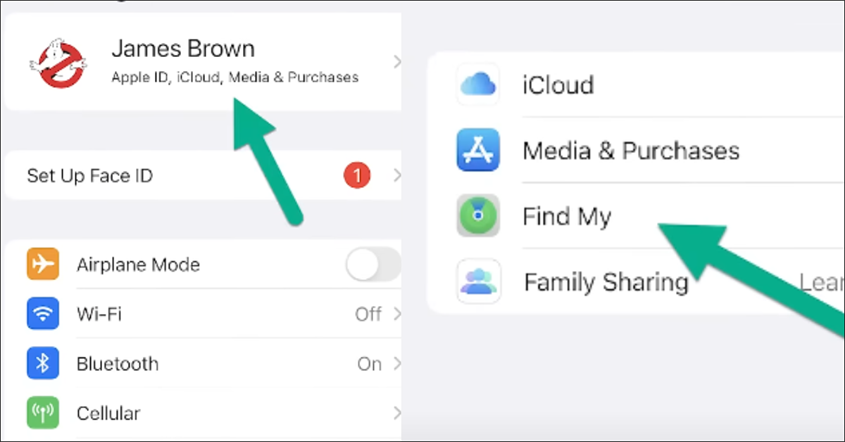Open the Set Up Face ID chevron
The image size is (845, 442).
coord(397,175)
